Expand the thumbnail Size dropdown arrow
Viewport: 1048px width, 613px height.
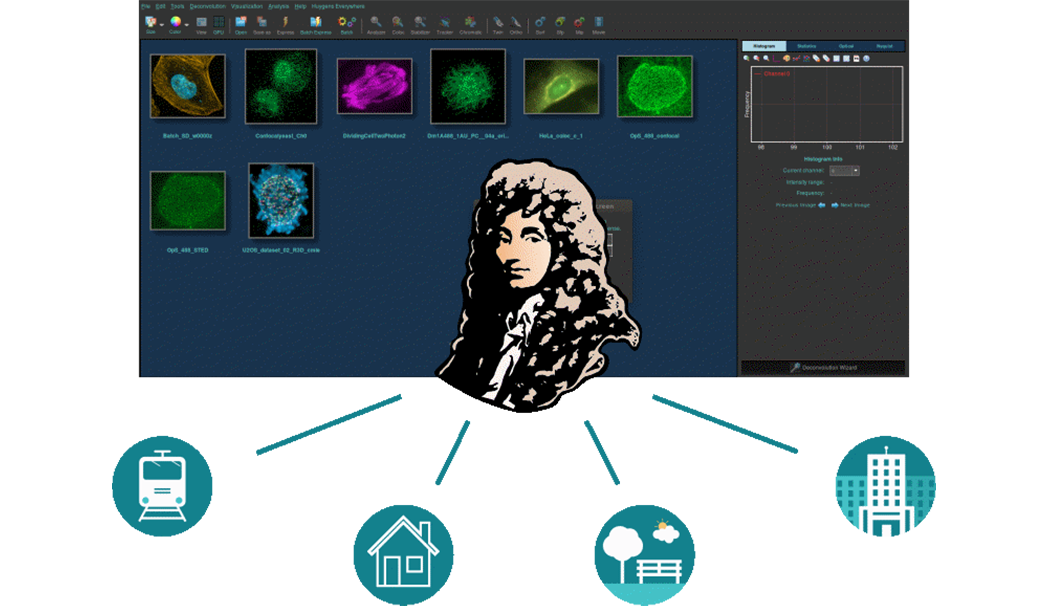click(161, 22)
